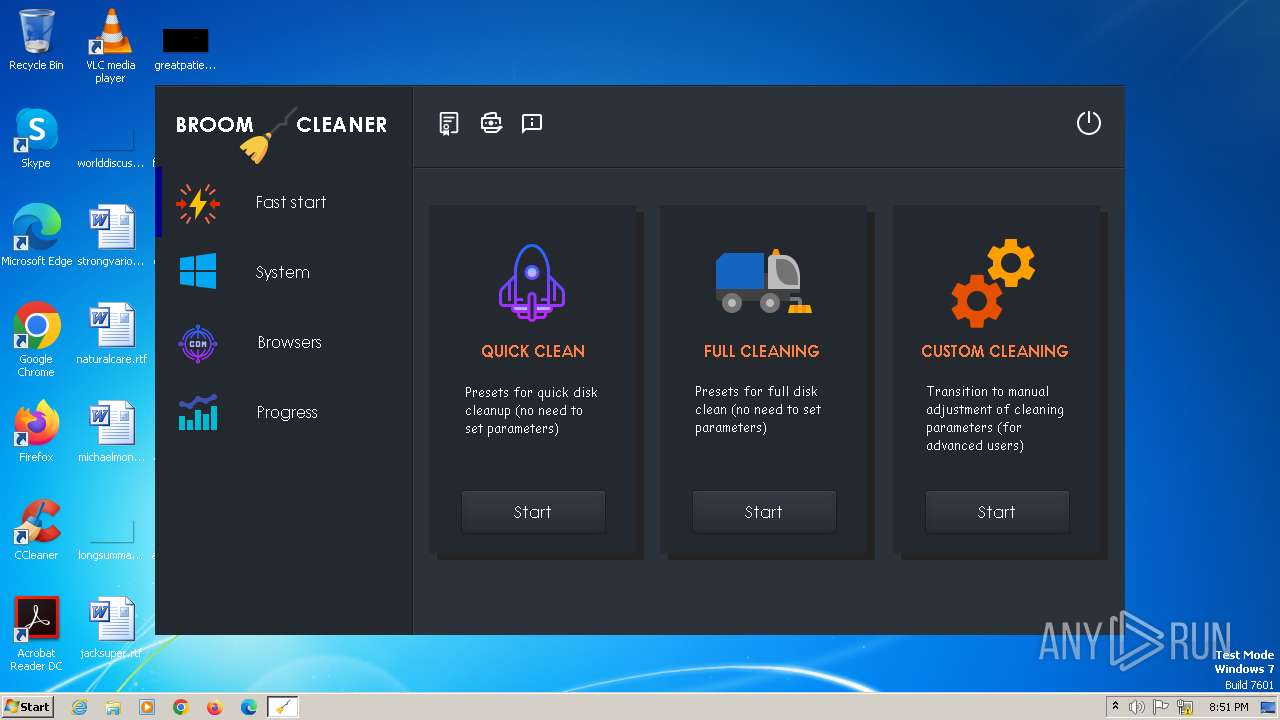1280x720 pixels.
Task: Open the Windows Start menu
Action: (x=28, y=707)
